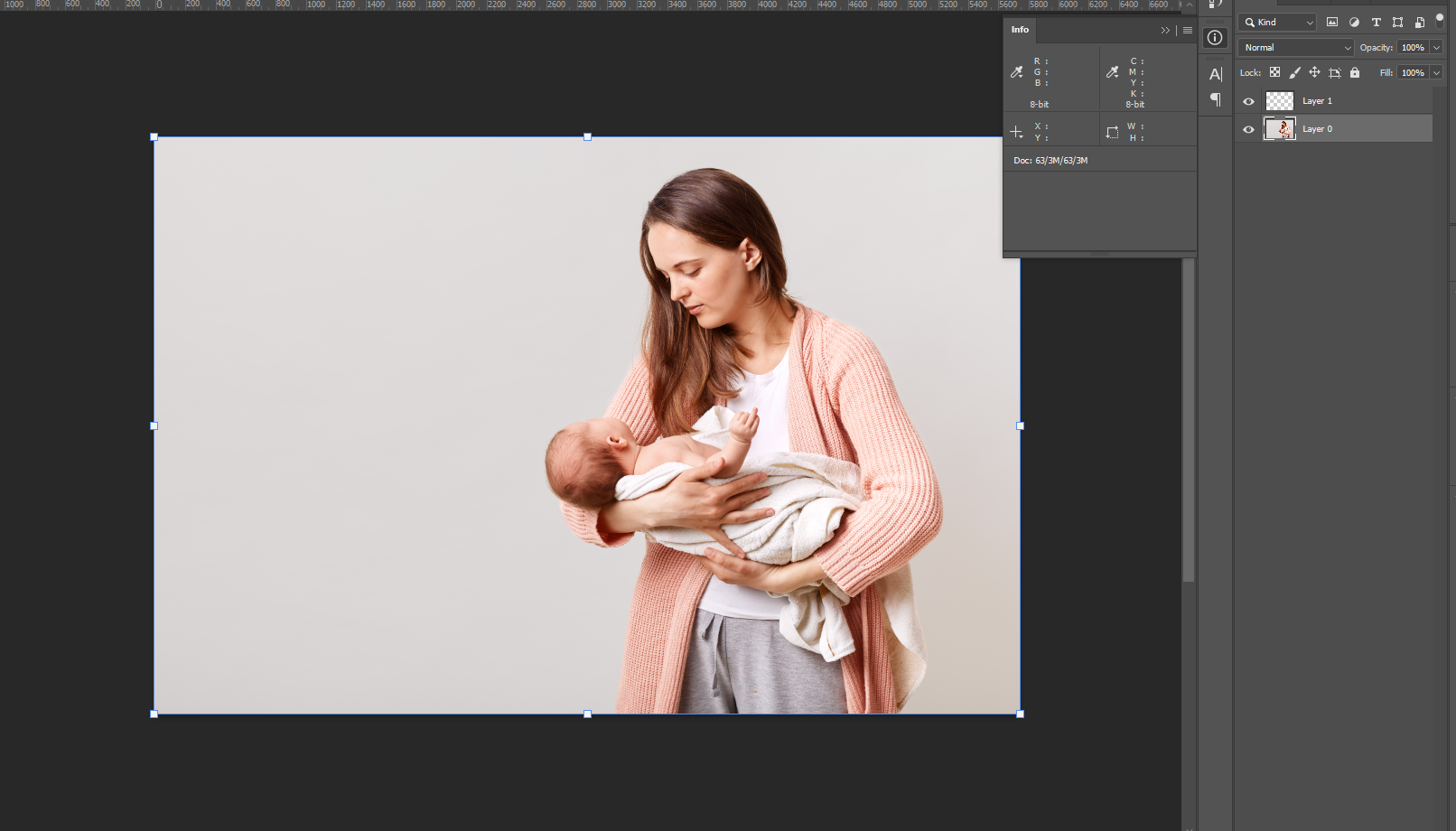Filter layers by adjustment layer icon
Viewport: 1456px width, 831px height.
point(1354,23)
